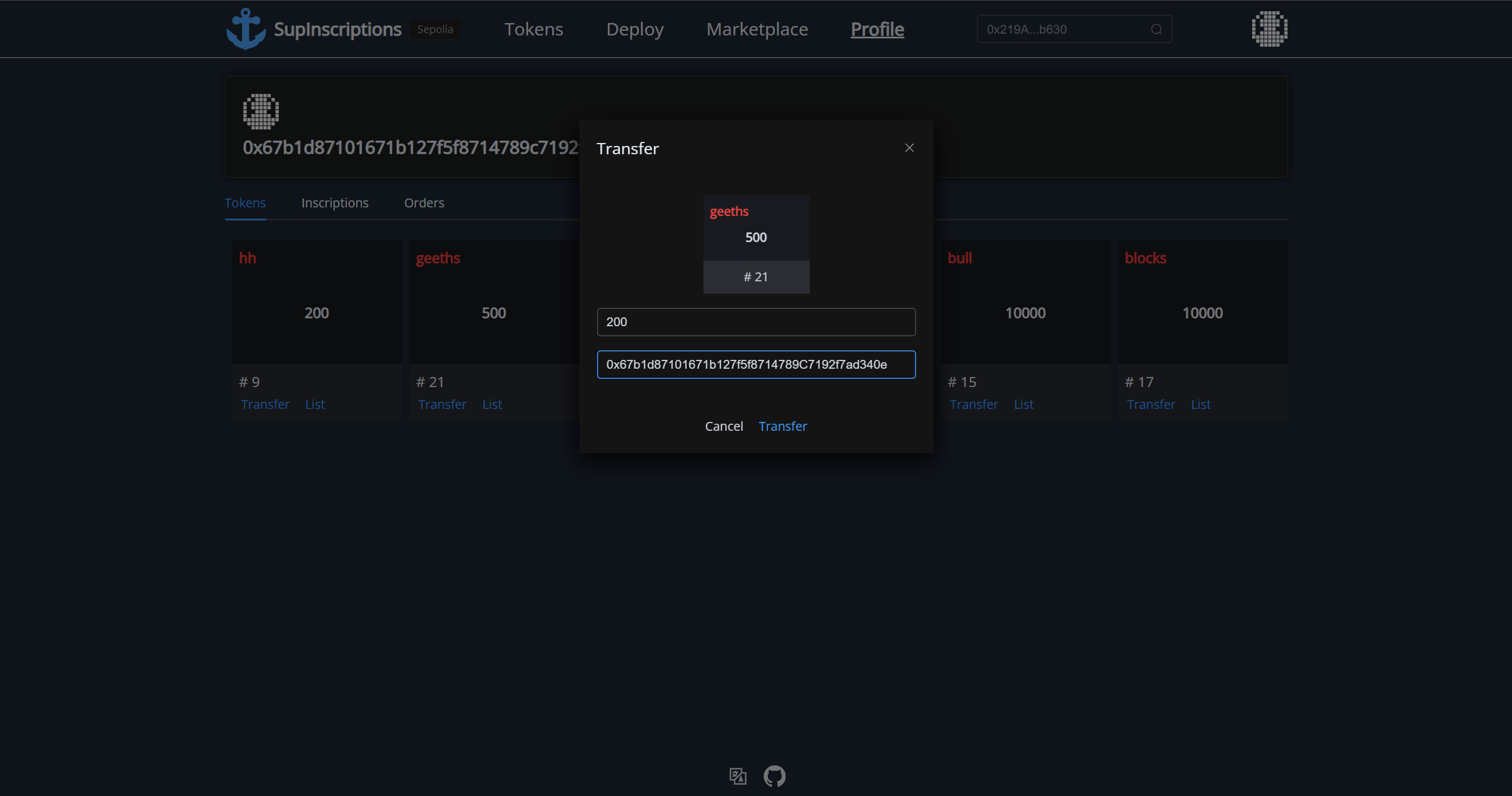Go to the Deploy page

click(x=635, y=29)
